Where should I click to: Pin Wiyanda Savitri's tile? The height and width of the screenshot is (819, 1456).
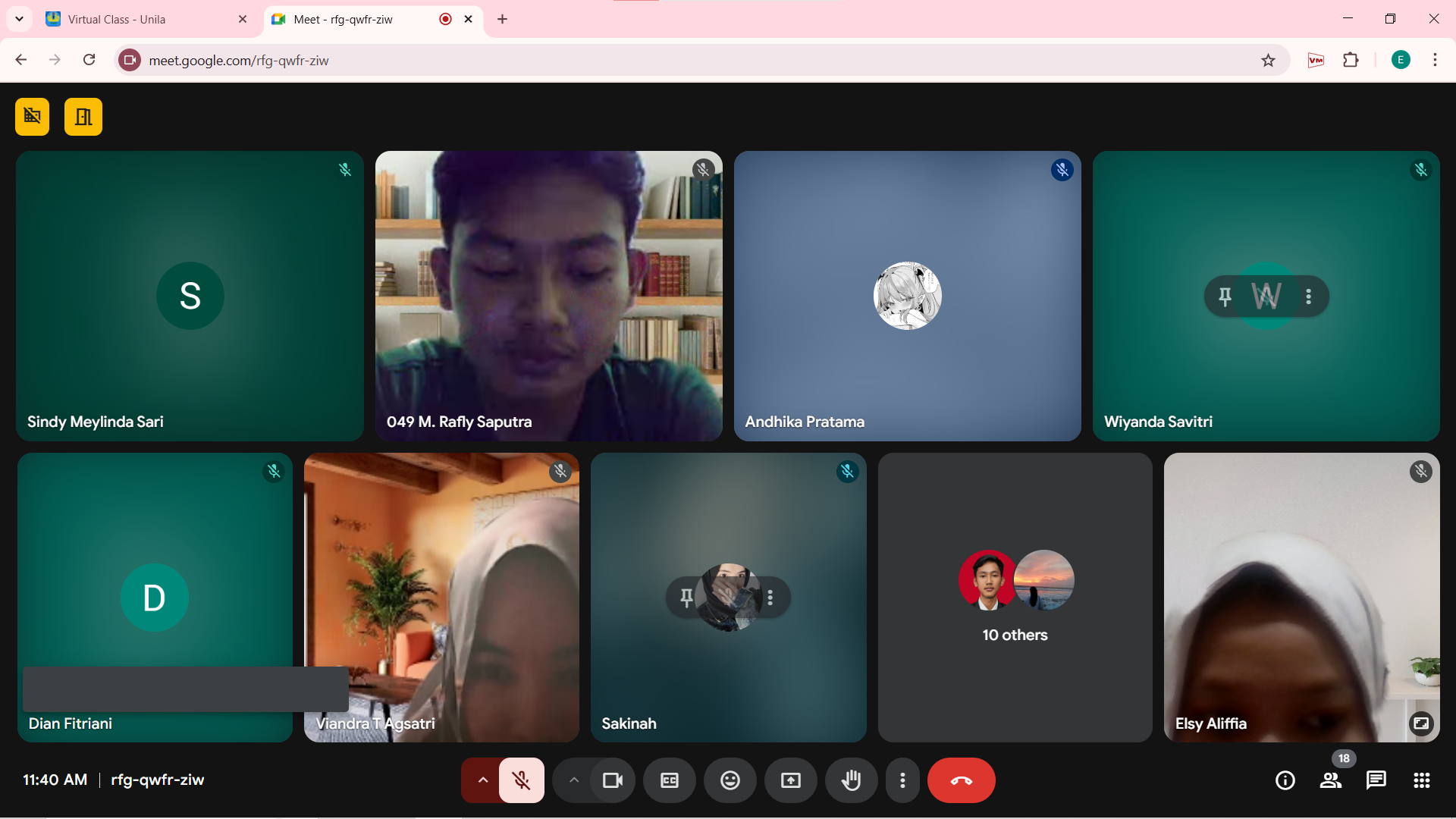click(1225, 297)
